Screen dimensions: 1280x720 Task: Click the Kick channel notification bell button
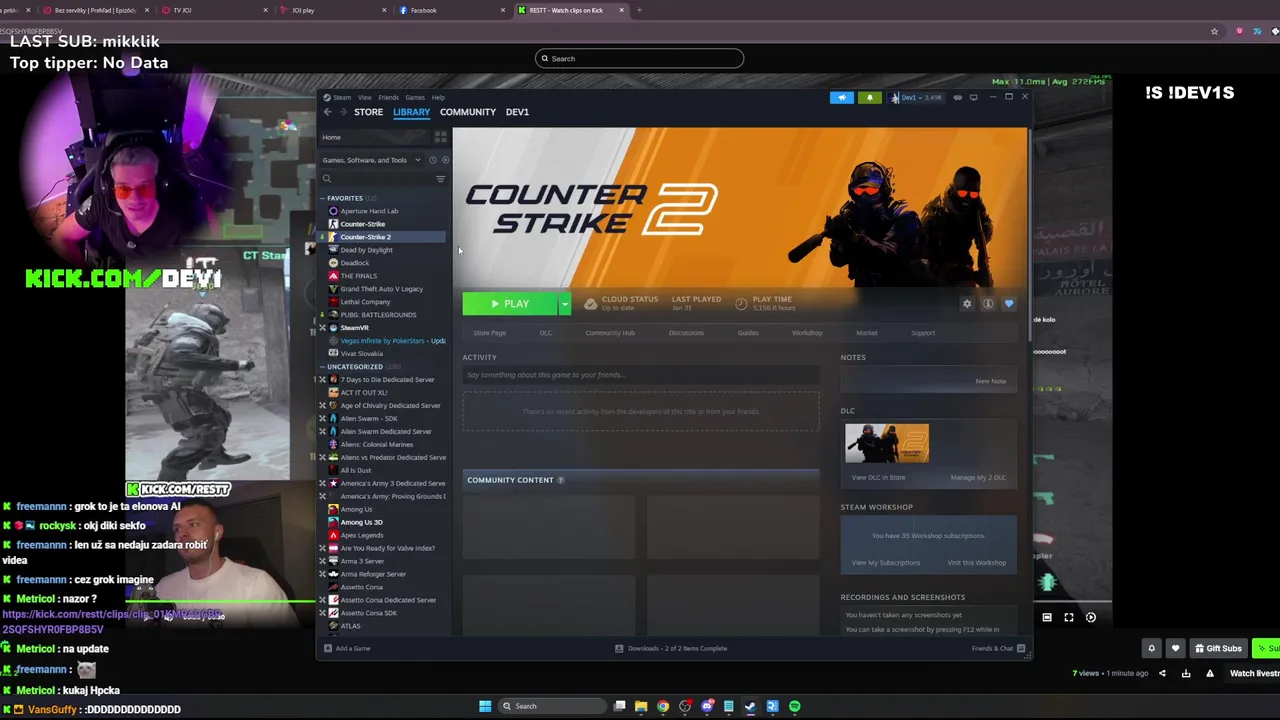coord(1151,648)
